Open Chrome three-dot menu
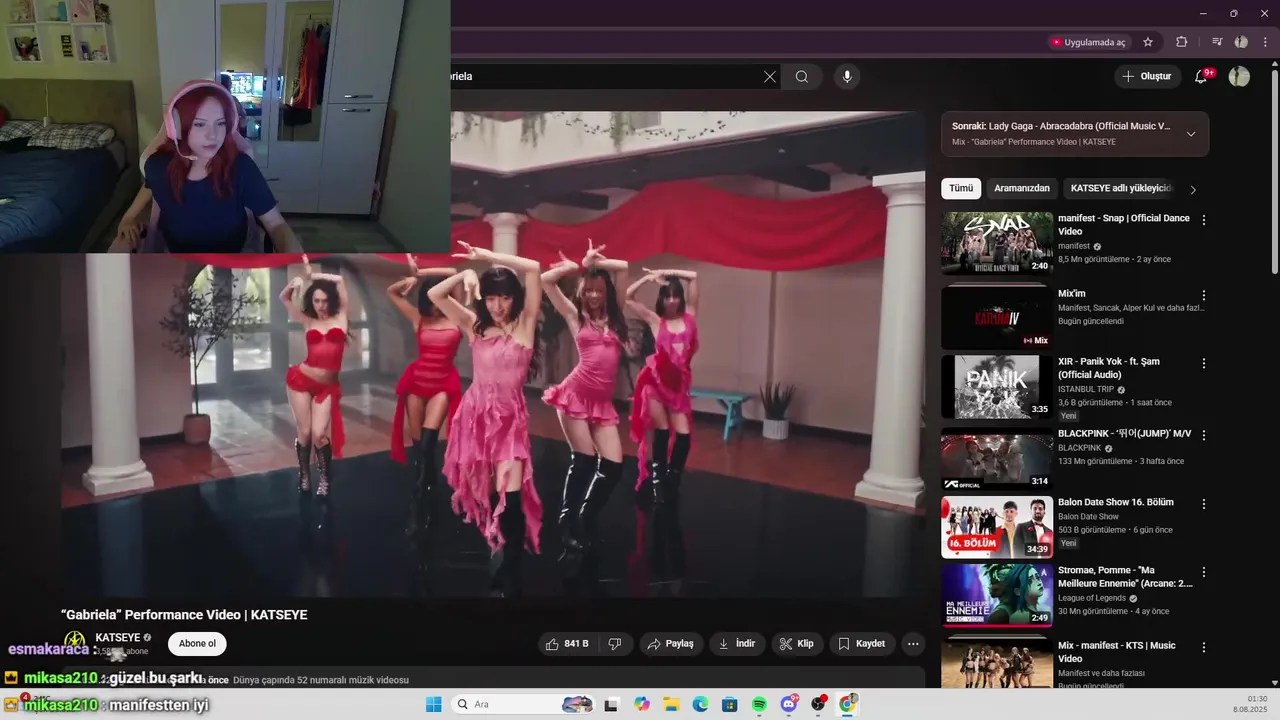The image size is (1280, 720). 1266,42
